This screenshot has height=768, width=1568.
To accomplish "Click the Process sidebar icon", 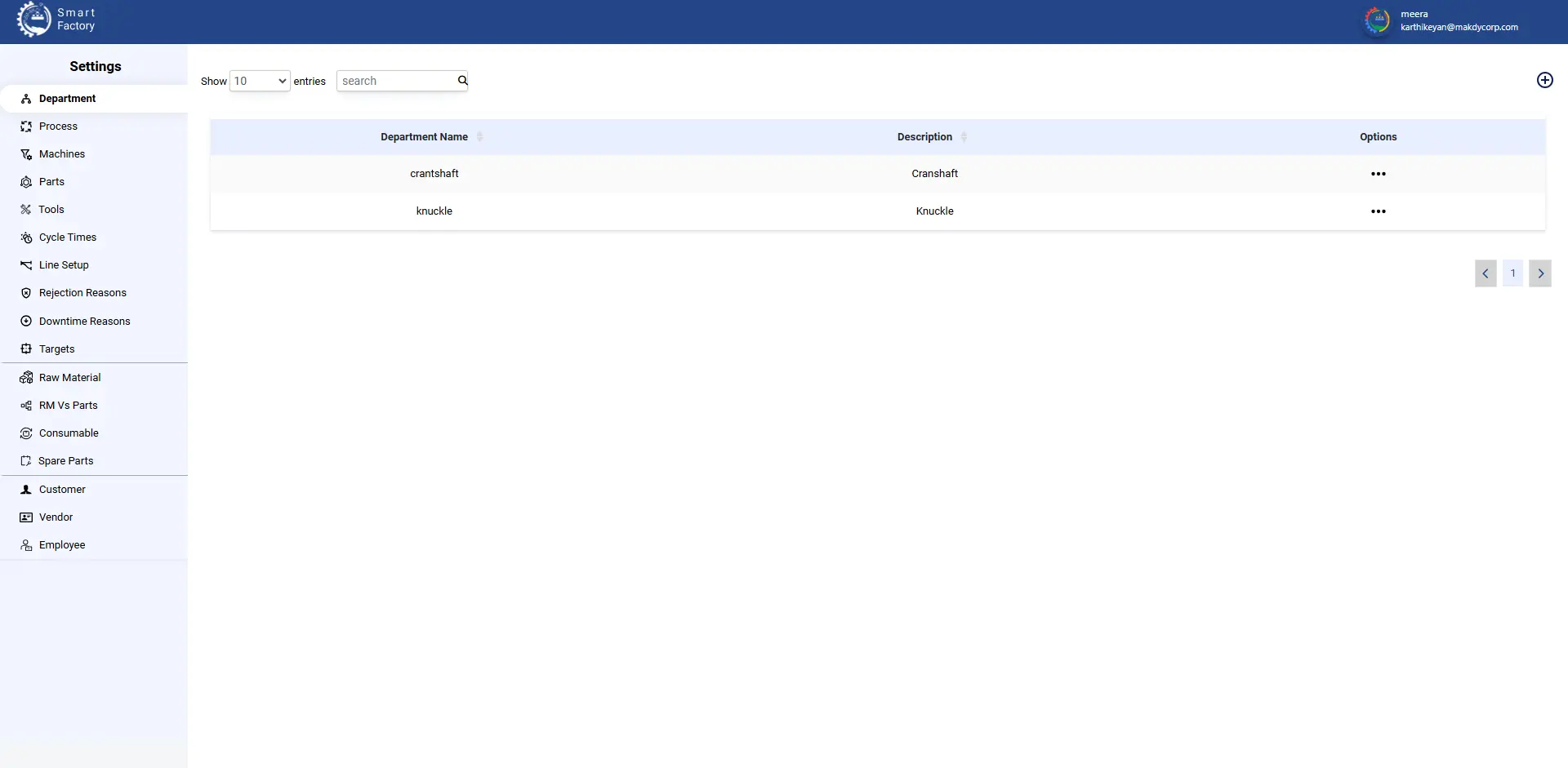I will (26, 127).
